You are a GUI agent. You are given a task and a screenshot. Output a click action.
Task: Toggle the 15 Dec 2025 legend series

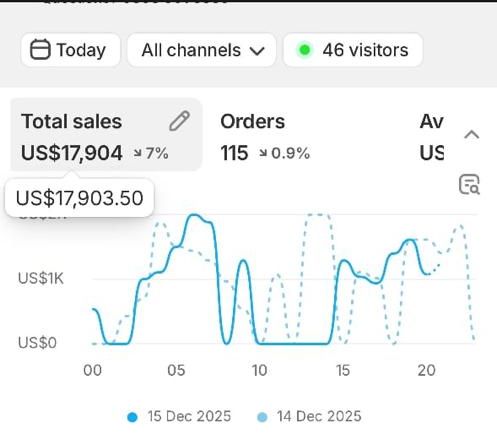point(179,417)
